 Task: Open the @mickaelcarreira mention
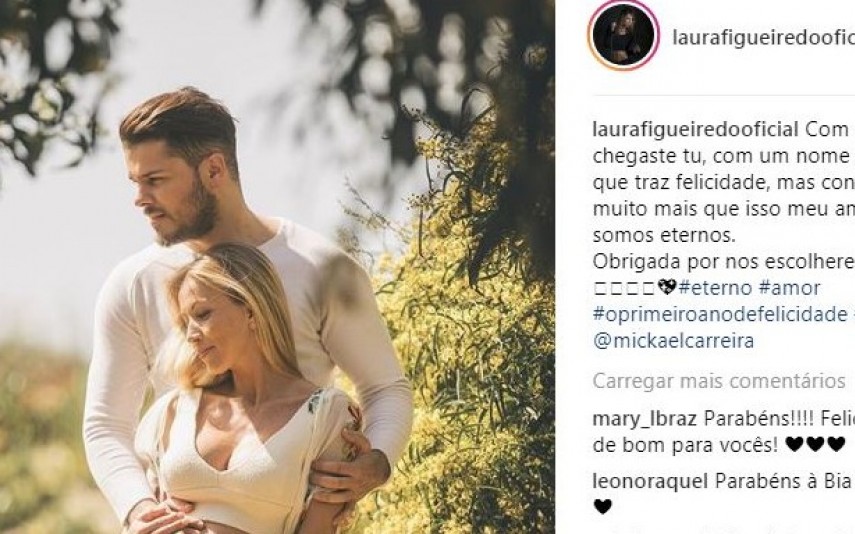pyautogui.click(x=673, y=341)
